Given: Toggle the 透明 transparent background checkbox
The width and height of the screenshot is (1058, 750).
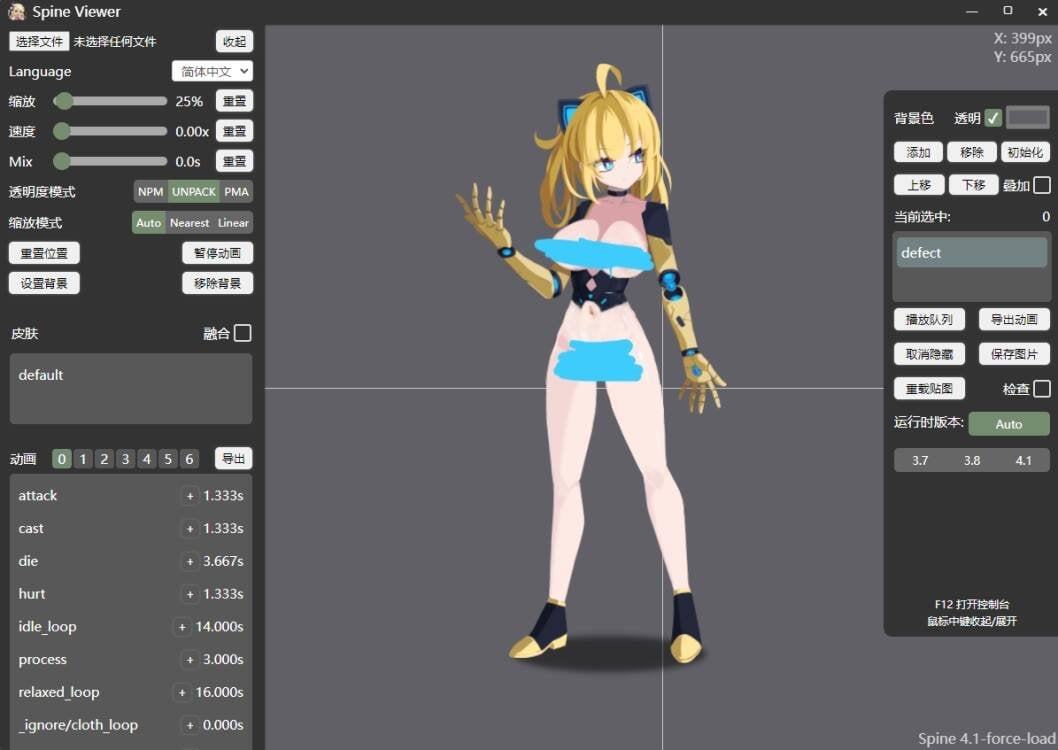Looking at the screenshot, I should tap(993, 118).
